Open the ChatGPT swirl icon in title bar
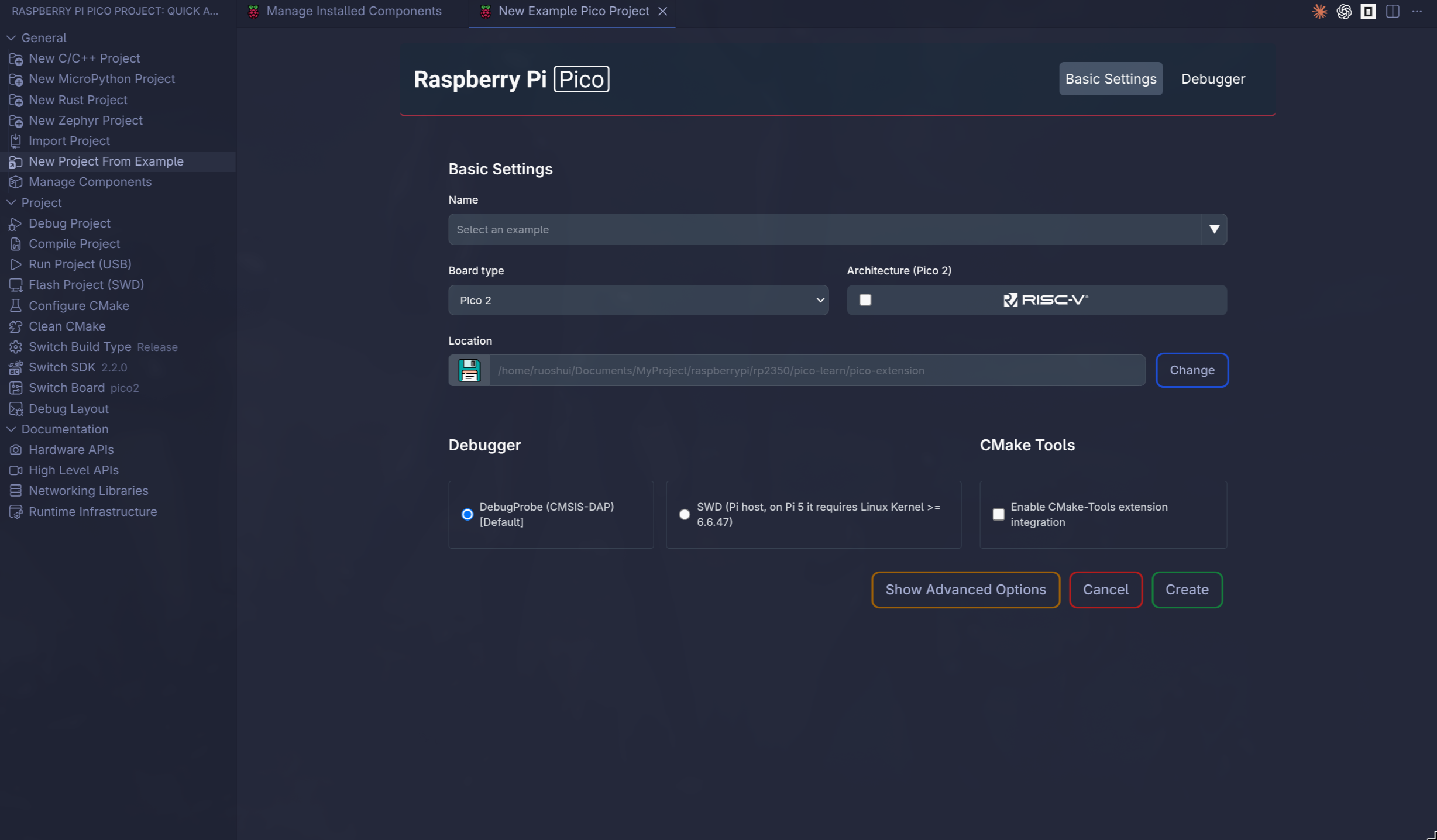This screenshot has width=1437, height=840. (x=1344, y=11)
